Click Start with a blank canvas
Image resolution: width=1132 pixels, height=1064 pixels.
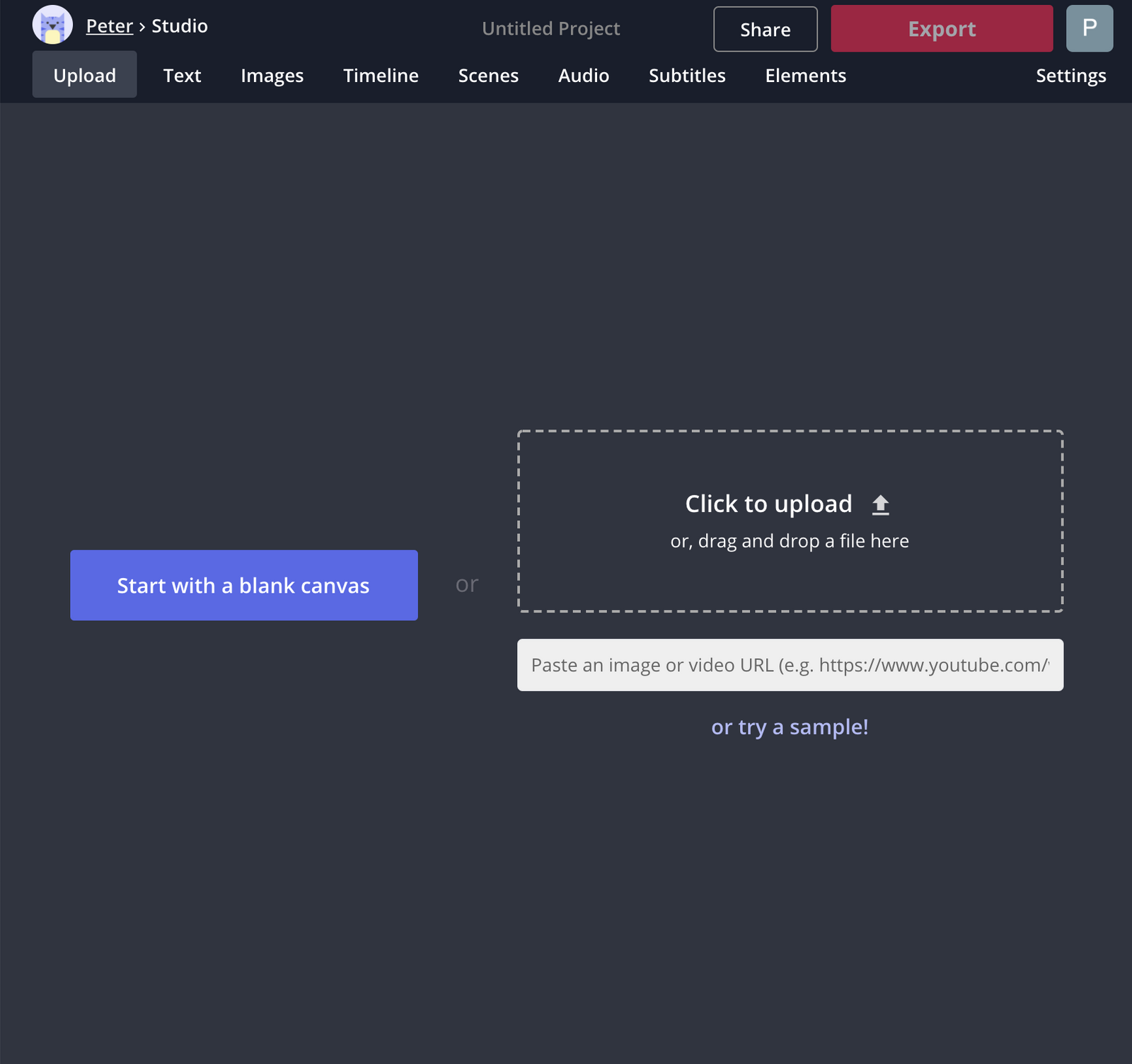pyautogui.click(x=243, y=585)
